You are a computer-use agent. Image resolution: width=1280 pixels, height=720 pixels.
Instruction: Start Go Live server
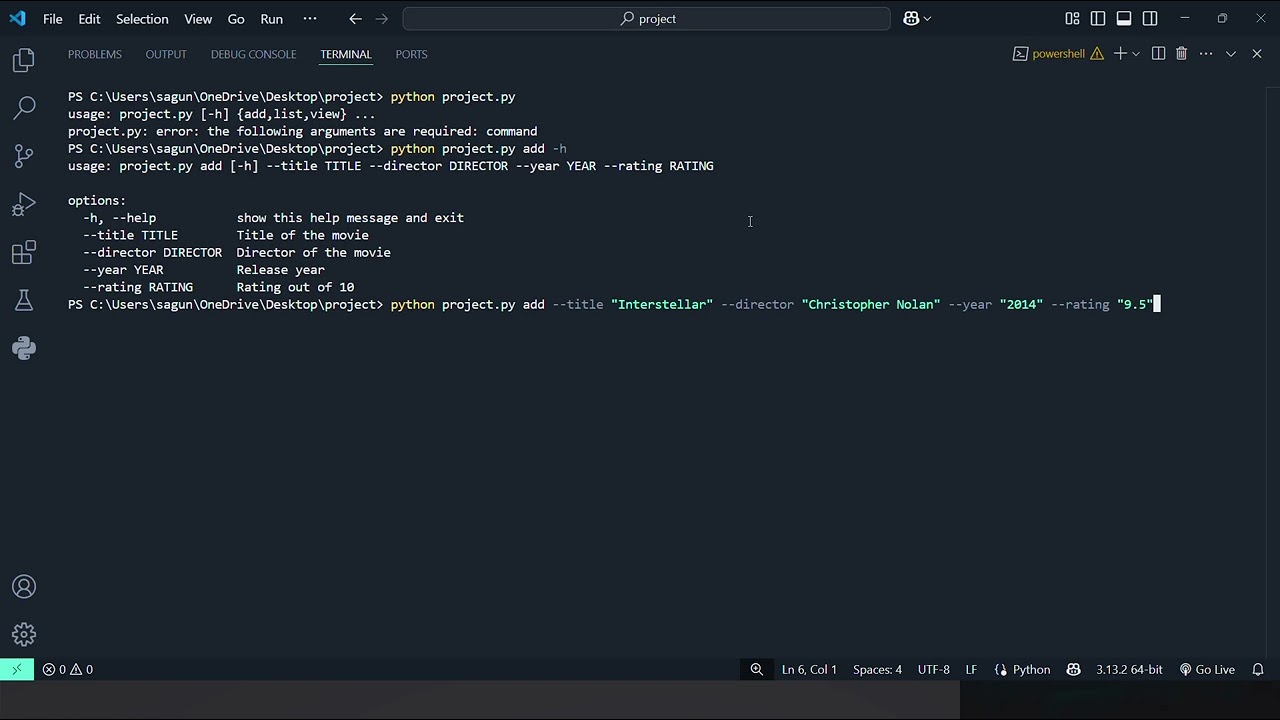click(1207, 669)
